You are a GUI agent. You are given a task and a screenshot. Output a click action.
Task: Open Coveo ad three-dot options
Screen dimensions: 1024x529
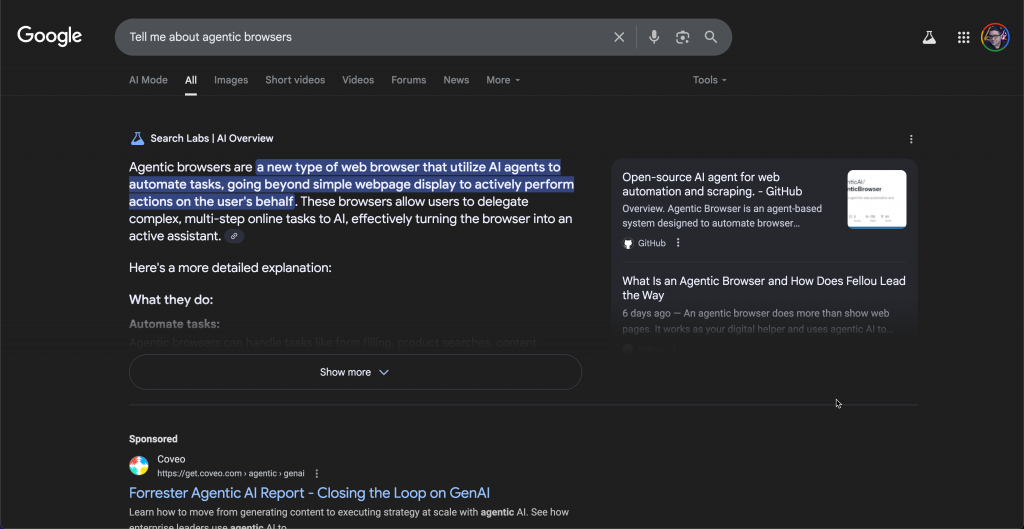[x=317, y=473]
